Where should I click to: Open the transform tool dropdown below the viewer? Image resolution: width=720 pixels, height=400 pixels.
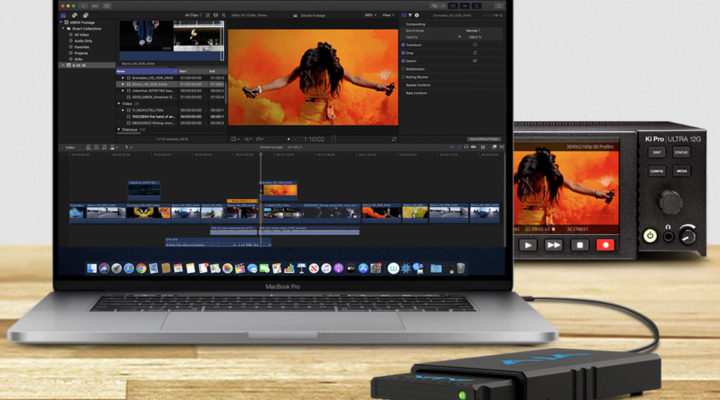(235, 139)
